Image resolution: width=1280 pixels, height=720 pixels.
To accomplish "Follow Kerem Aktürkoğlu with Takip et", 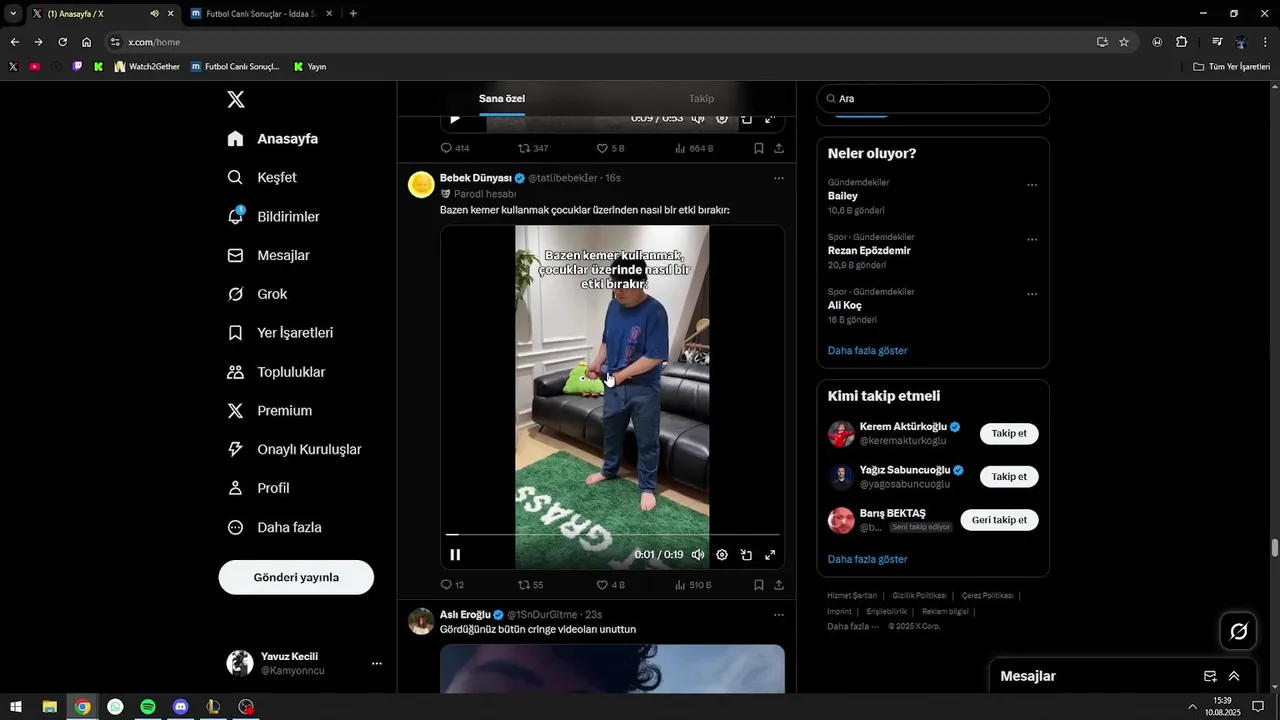I will [1009, 434].
